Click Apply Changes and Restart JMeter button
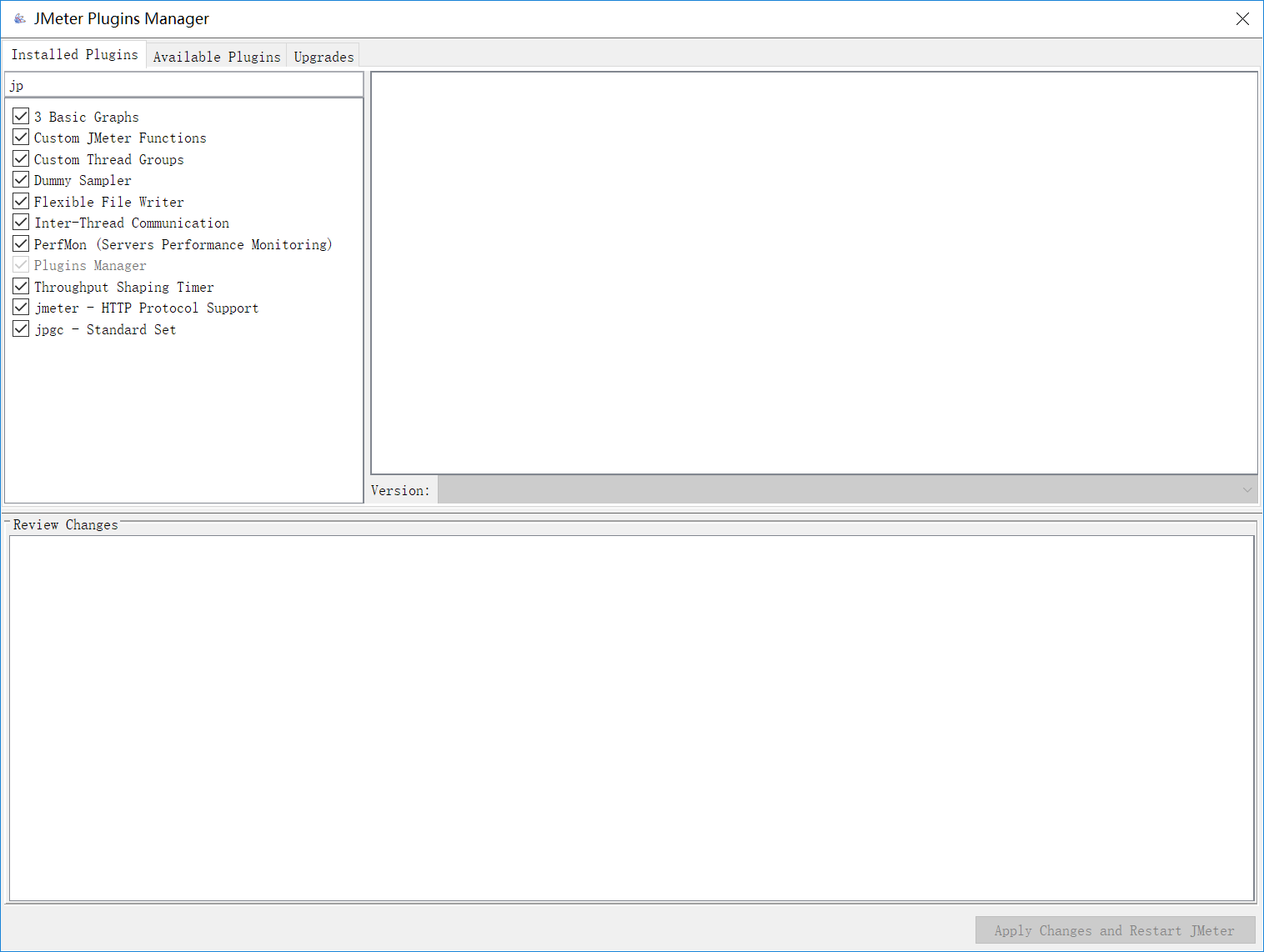Viewport: 1264px width, 952px height. [x=1115, y=930]
